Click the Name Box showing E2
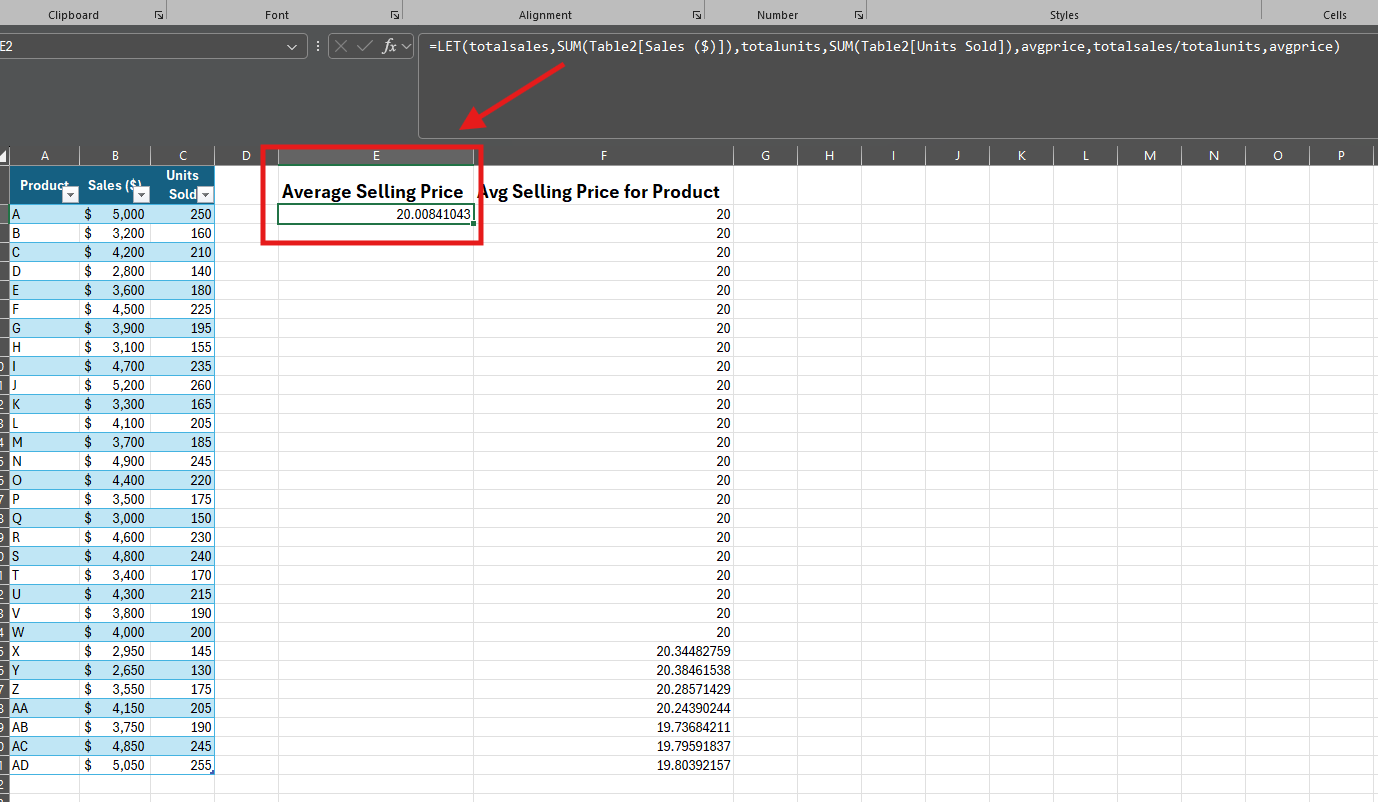This screenshot has width=1378, height=802. tap(140, 47)
